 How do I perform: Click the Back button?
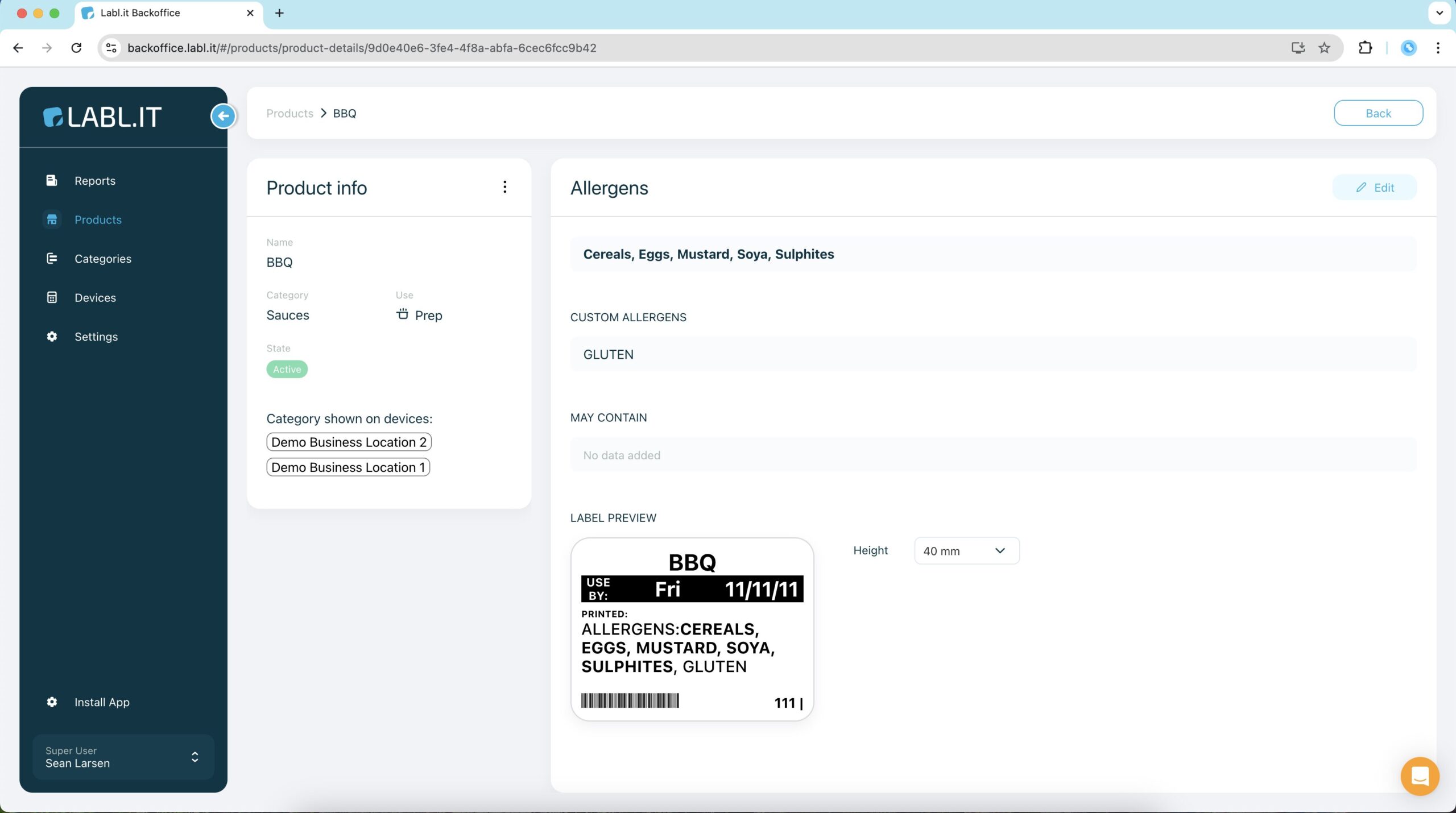(1378, 113)
